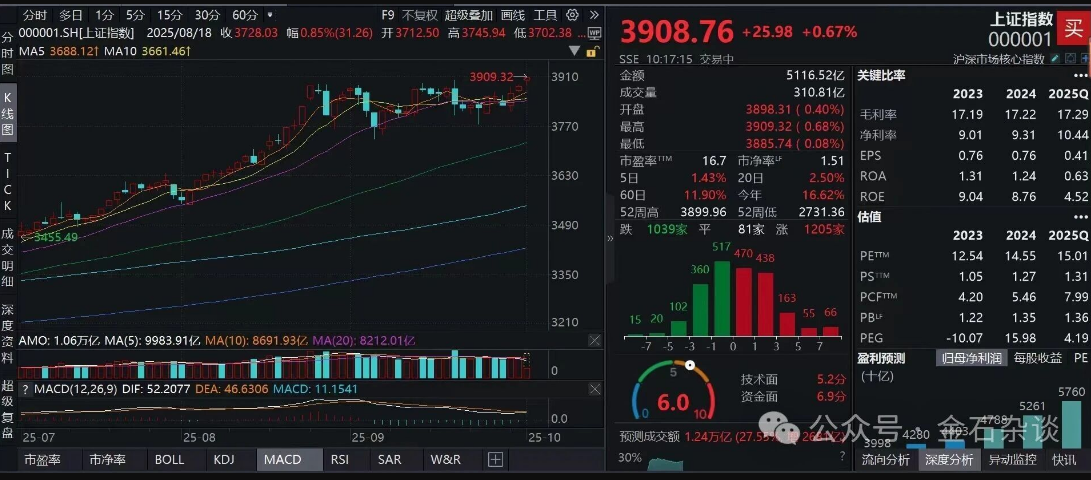Screen dimensions: 1091x480
Task: Click the red 买 buy icon
Action: [x=1074, y=30]
